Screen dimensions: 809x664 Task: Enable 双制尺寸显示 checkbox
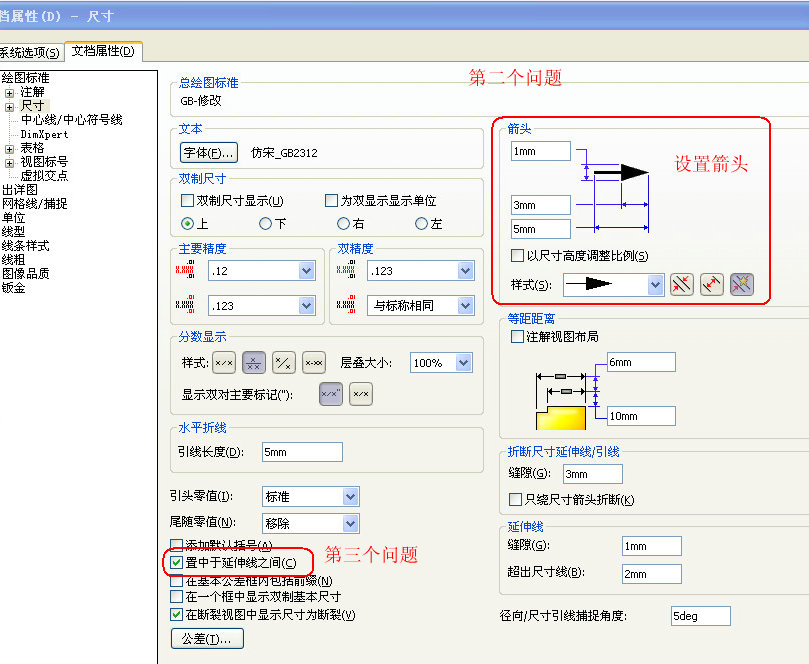pyautogui.click(x=187, y=200)
